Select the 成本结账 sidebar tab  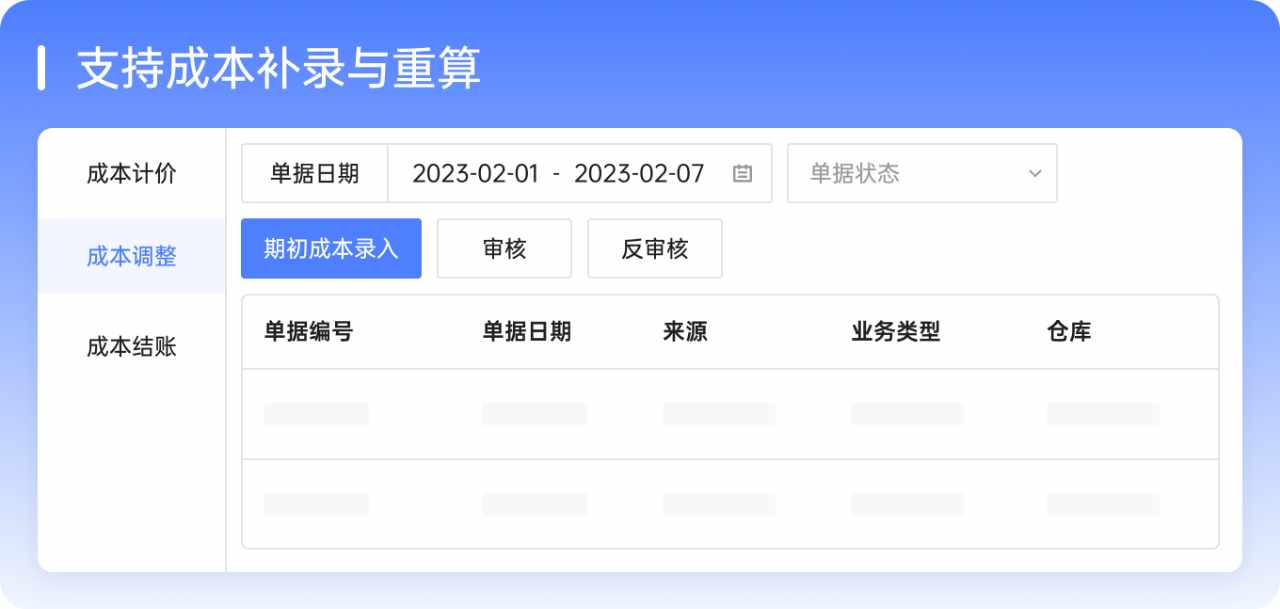click(x=131, y=347)
